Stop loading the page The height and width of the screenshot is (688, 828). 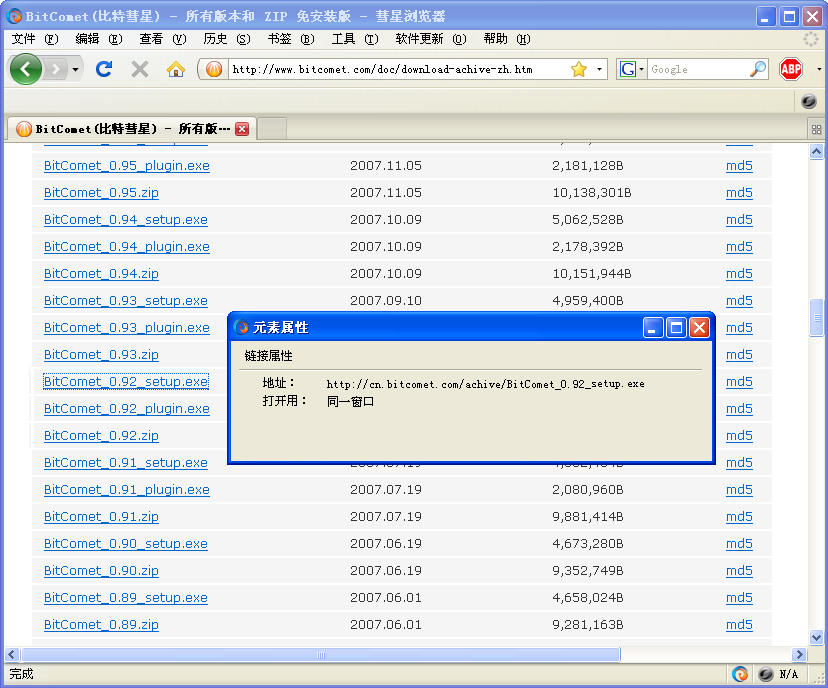tap(140, 69)
